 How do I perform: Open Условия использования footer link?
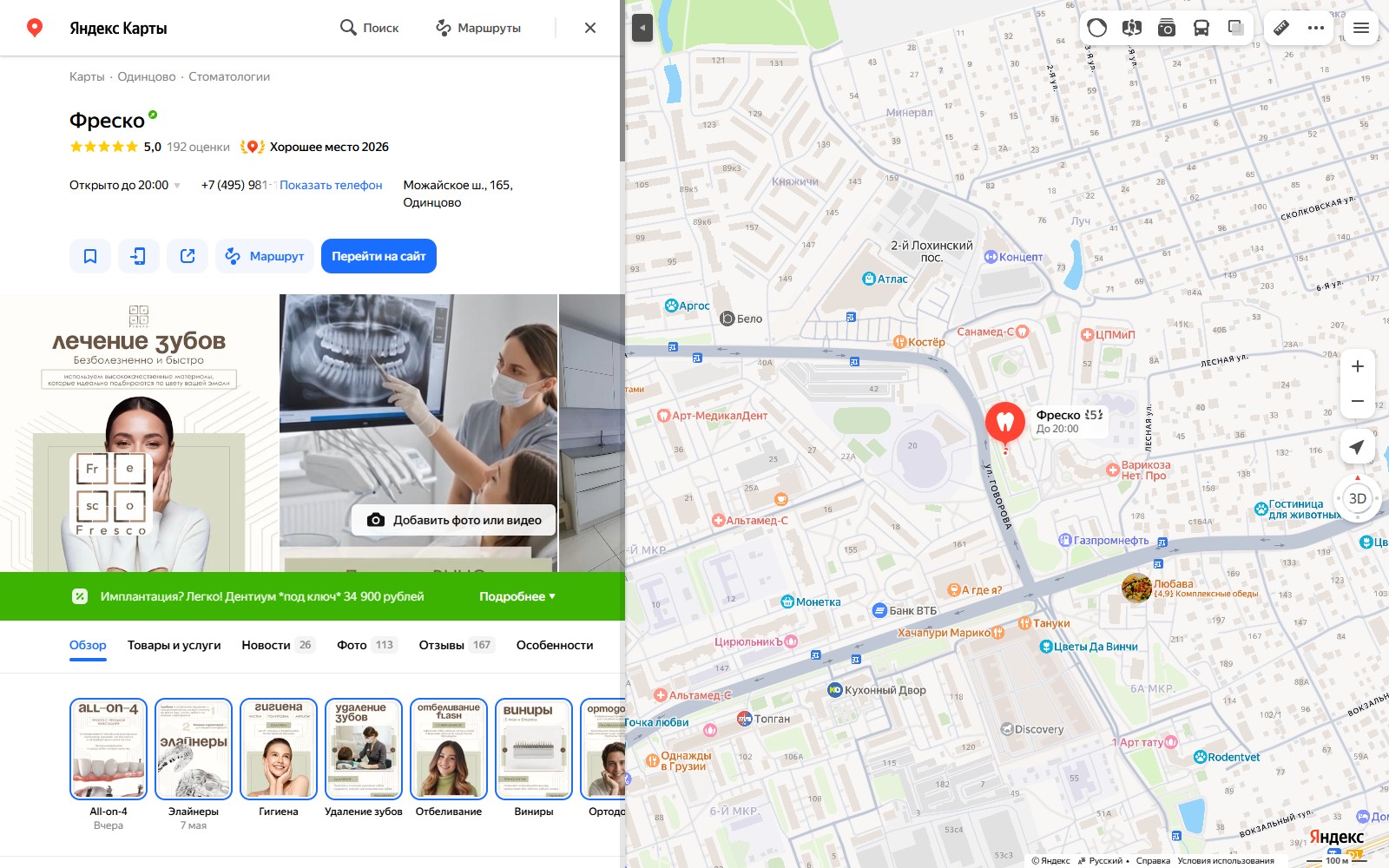pos(1226,861)
